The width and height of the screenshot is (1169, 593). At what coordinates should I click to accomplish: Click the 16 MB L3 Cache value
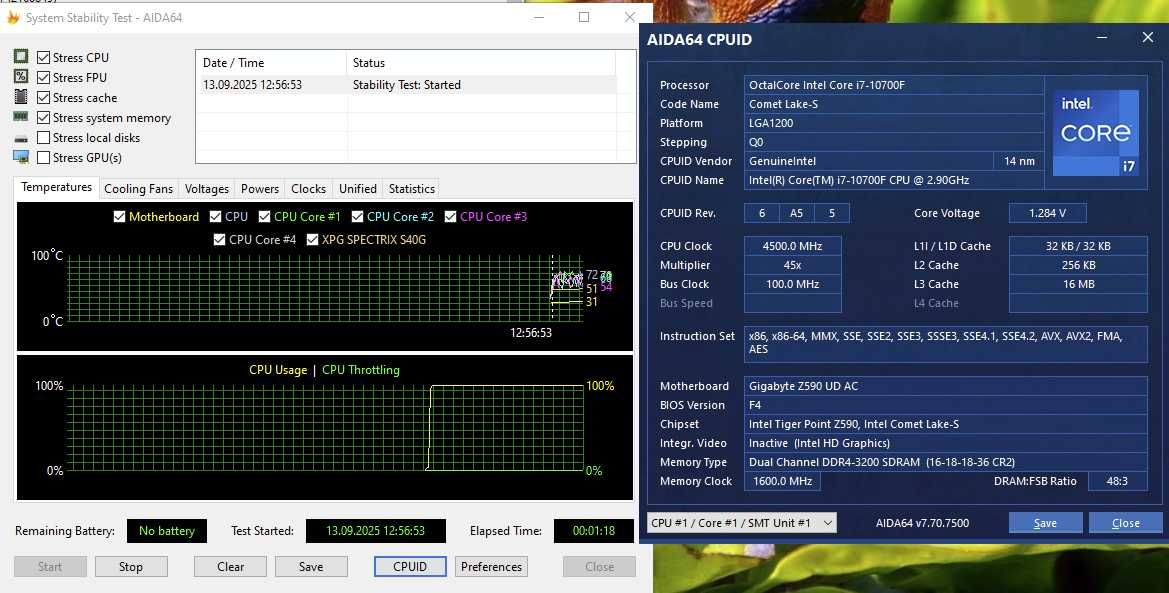[1078, 284]
